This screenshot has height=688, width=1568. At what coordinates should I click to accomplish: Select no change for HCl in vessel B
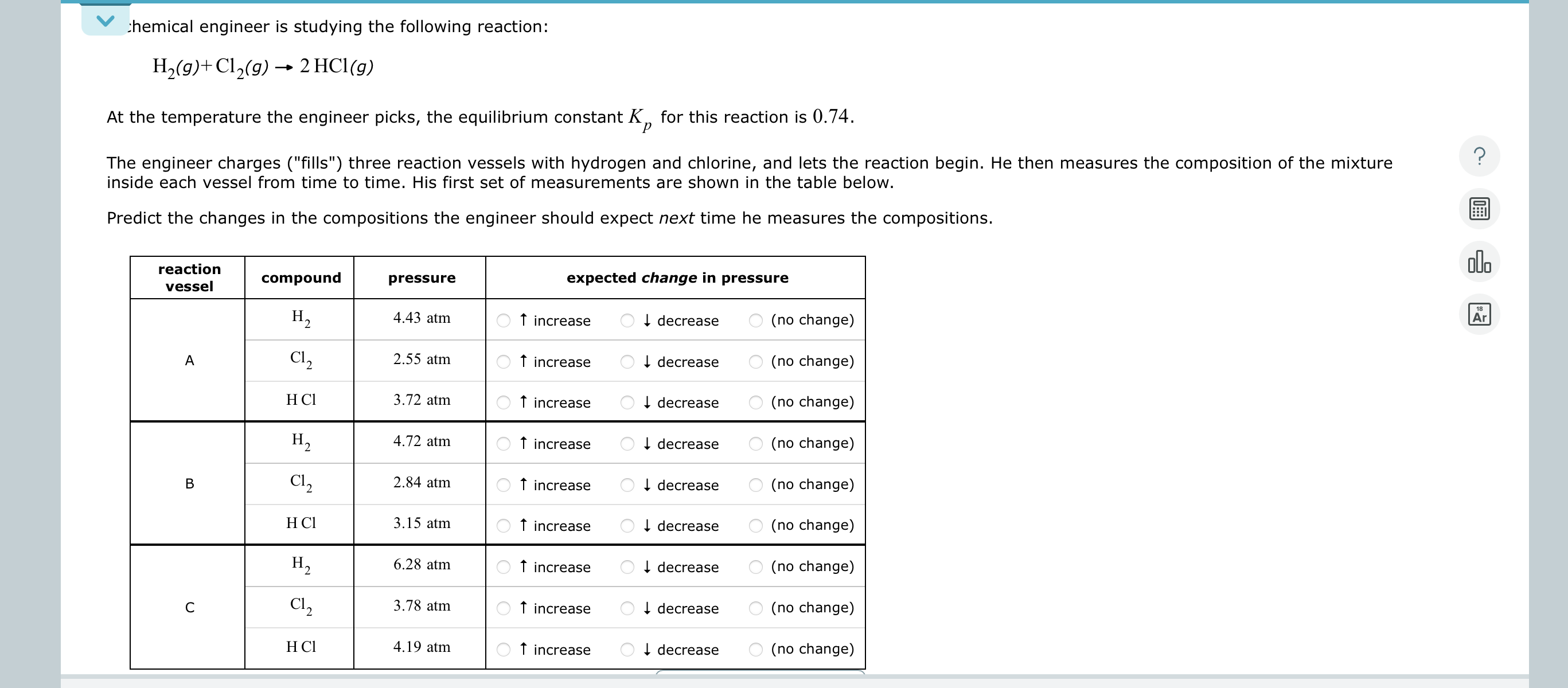(755, 526)
